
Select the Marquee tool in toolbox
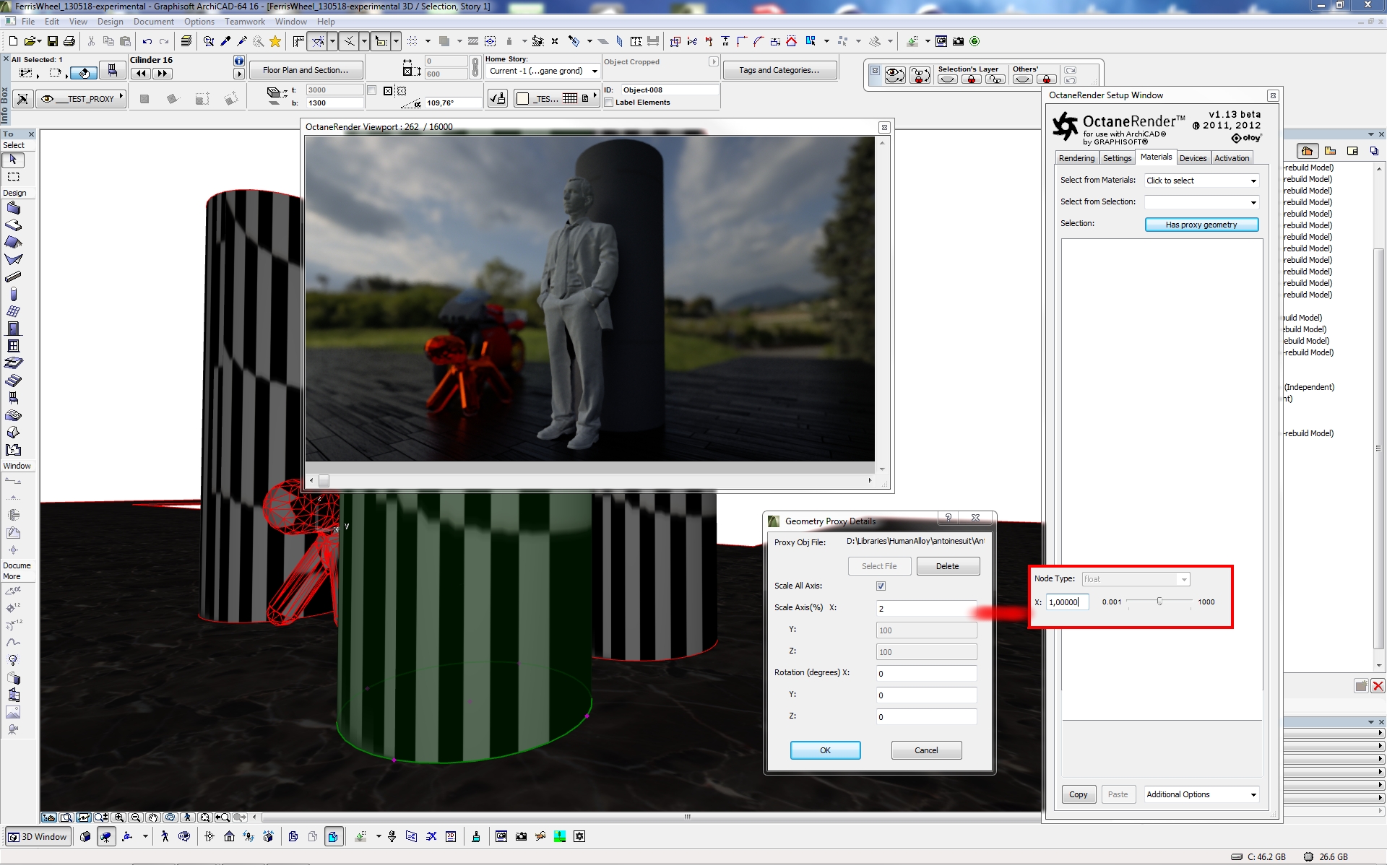(x=13, y=177)
